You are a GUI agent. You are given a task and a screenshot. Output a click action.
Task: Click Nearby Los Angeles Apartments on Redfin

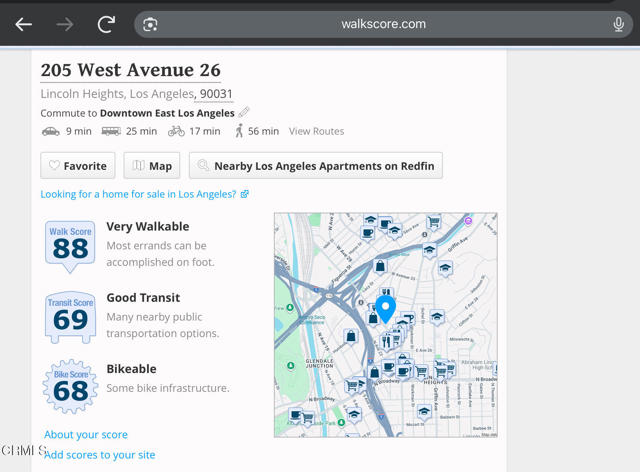click(x=315, y=166)
